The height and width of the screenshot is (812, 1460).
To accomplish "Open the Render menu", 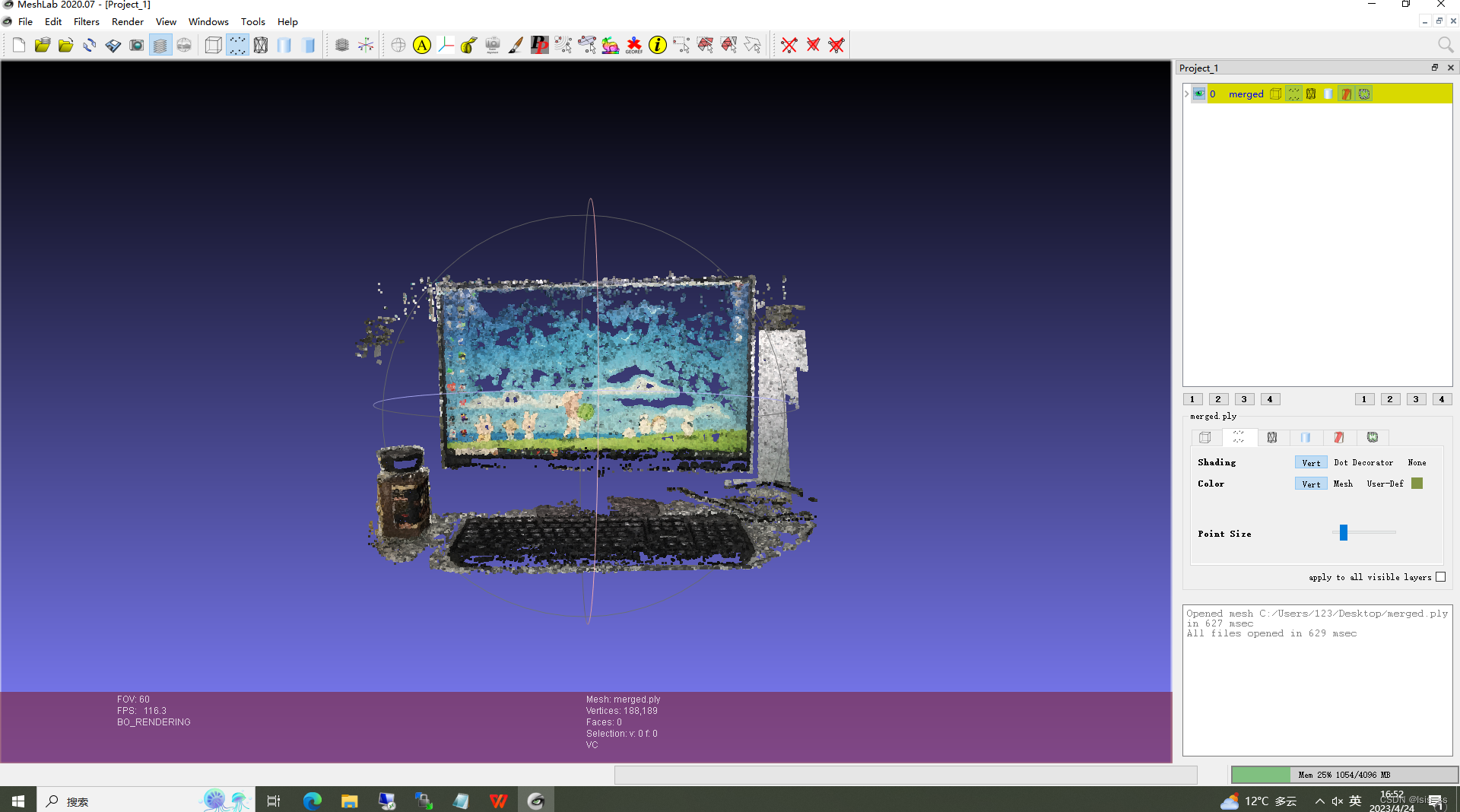I will point(128,21).
